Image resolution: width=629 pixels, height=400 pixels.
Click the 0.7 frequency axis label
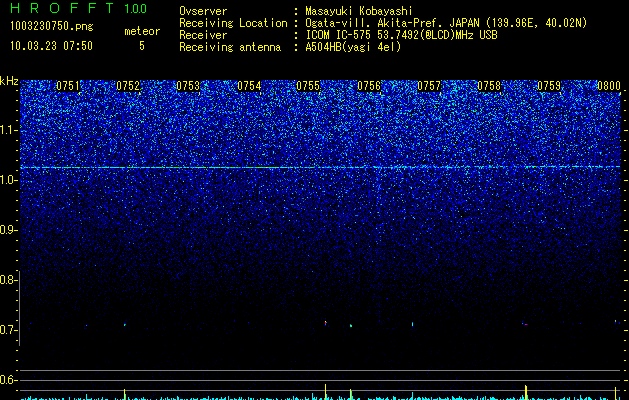[x=8, y=330]
